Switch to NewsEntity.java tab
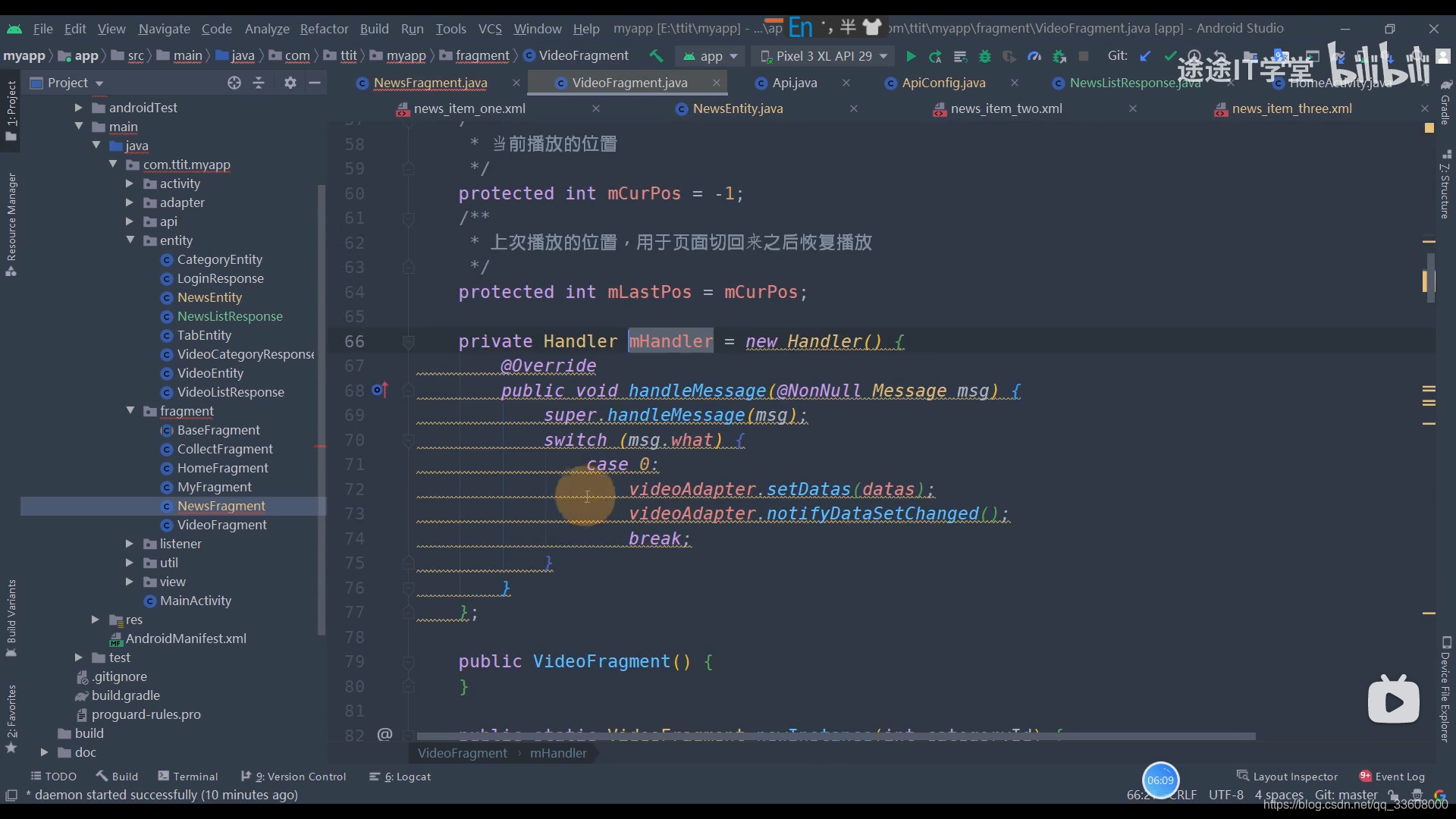 point(737,108)
